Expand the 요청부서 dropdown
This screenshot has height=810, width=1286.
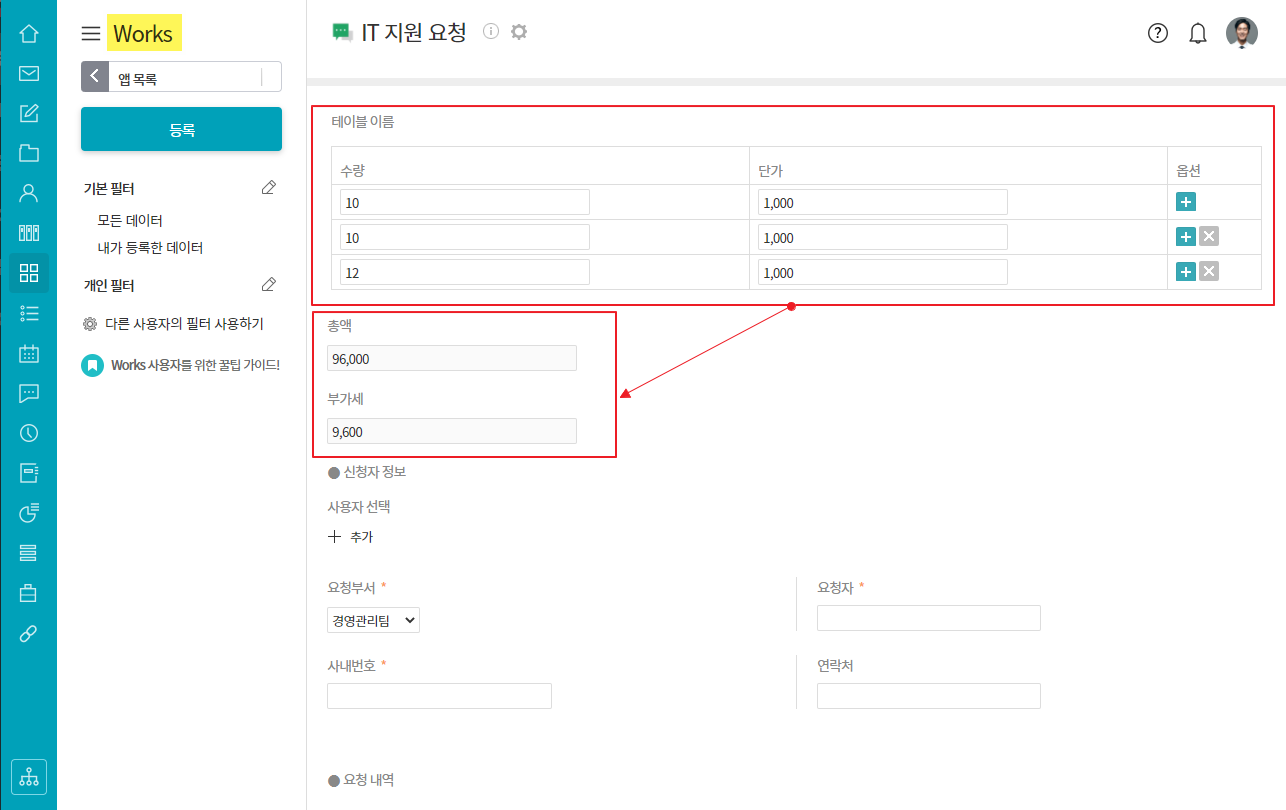(x=373, y=620)
